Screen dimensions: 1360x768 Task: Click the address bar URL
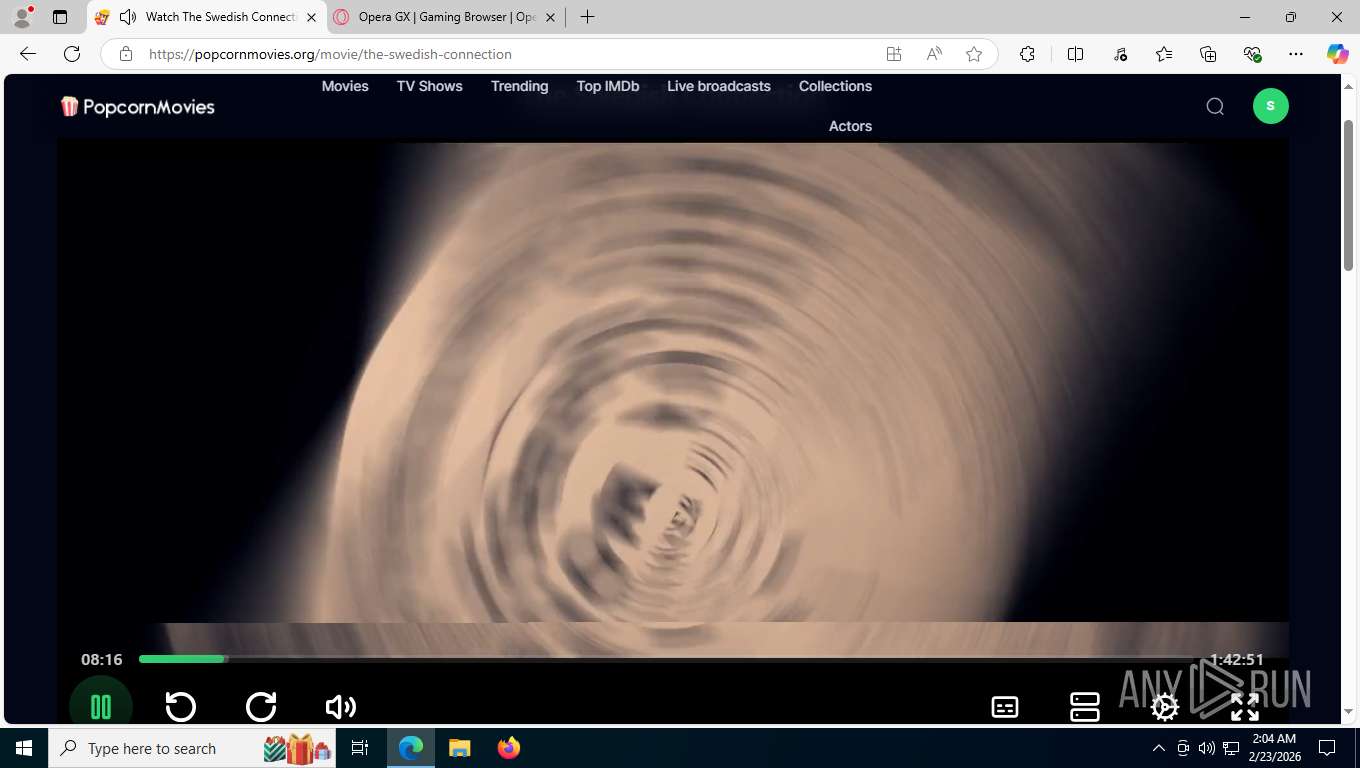[330, 54]
